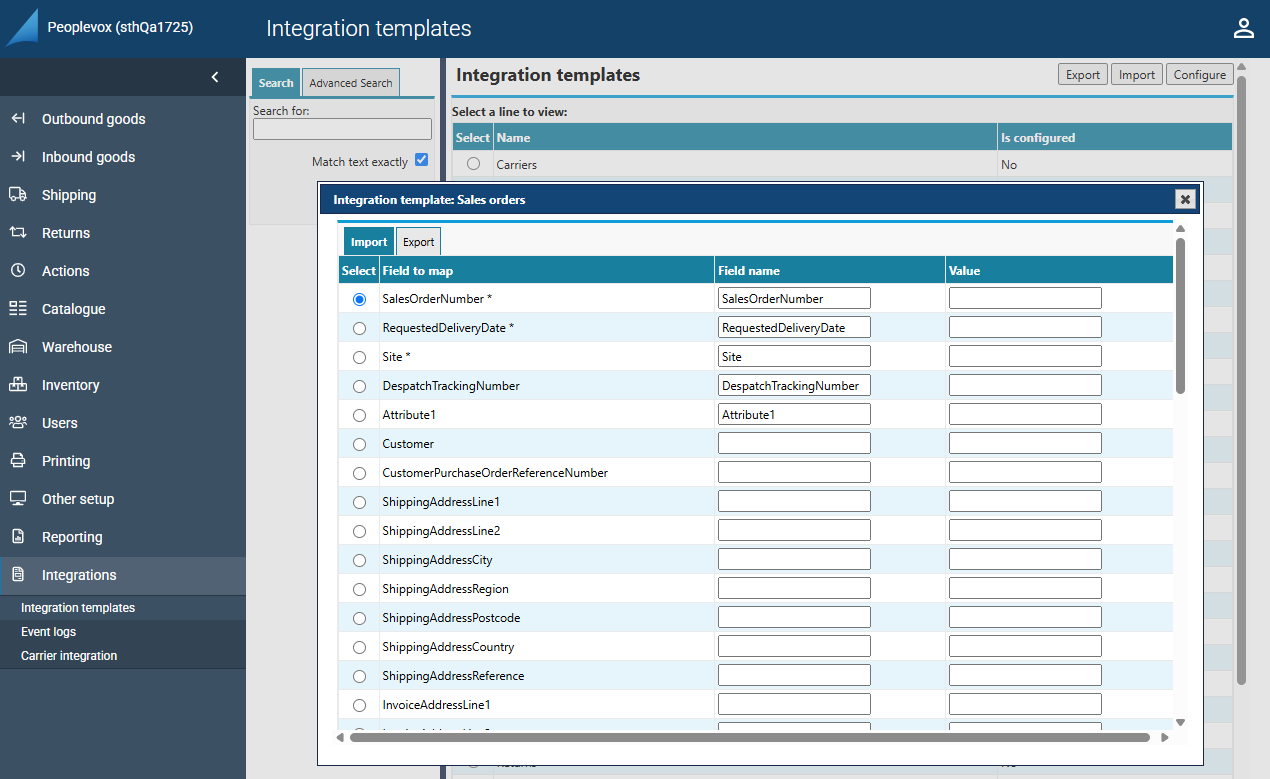Screen dimensions: 1270x779
Task: Select the Attribute1 radio button
Action: click(x=359, y=415)
